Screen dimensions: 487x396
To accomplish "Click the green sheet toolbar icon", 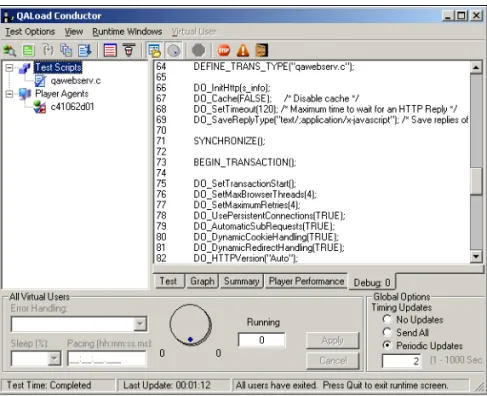I will (28, 50).
